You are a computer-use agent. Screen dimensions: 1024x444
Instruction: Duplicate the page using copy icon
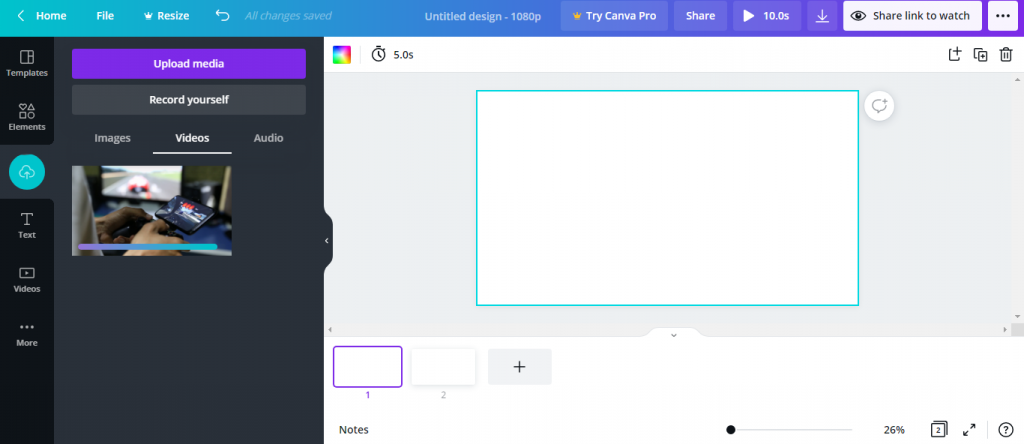[980, 54]
